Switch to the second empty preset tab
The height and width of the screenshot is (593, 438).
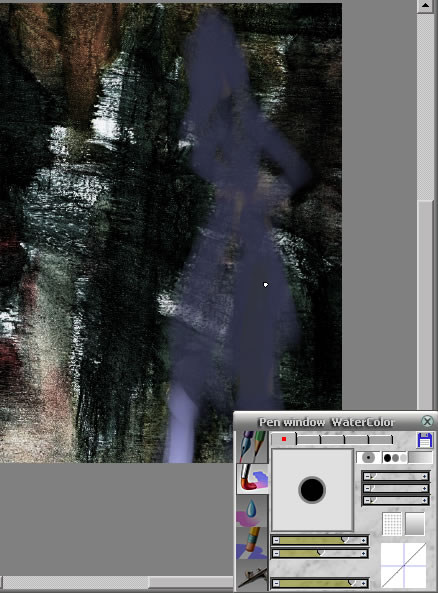coord(308,439)
